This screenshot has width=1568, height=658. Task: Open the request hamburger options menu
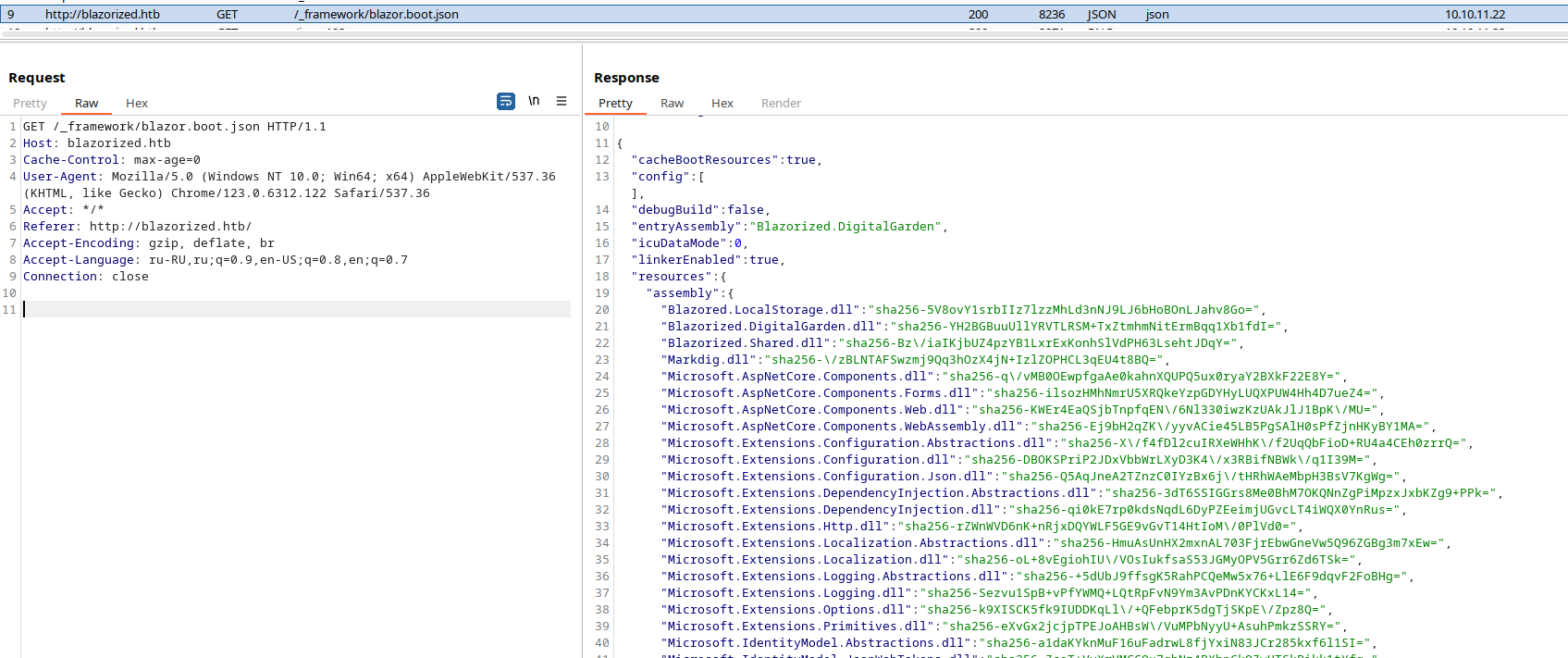coord(562,101)
